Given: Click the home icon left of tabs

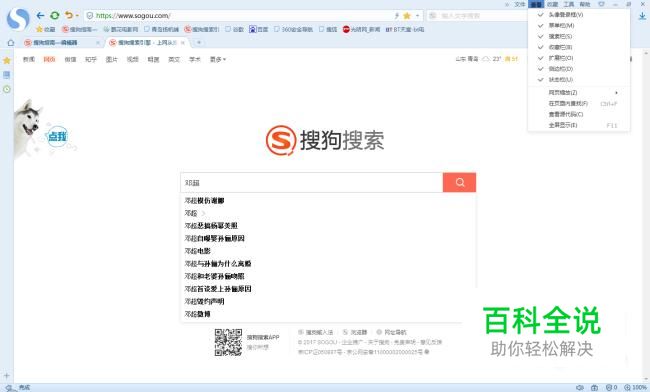Looking at the screenshot, I should (11, 43).
